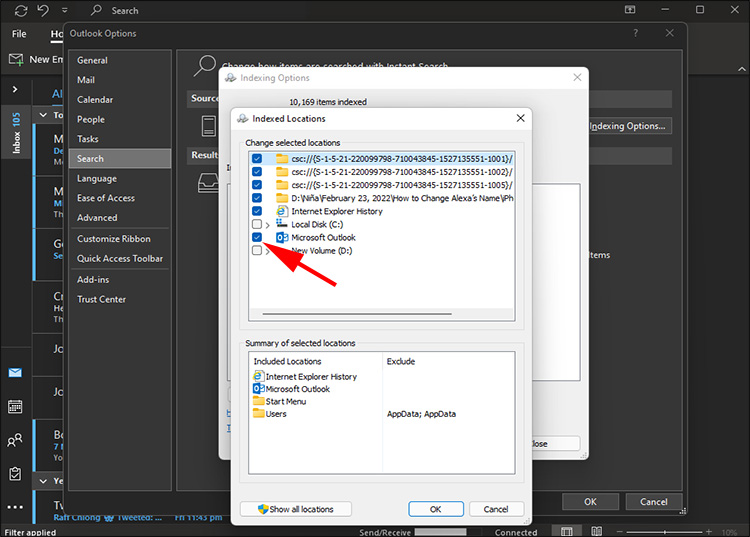Select Quick Access Toolbar option category

click(x=120, y=258)
